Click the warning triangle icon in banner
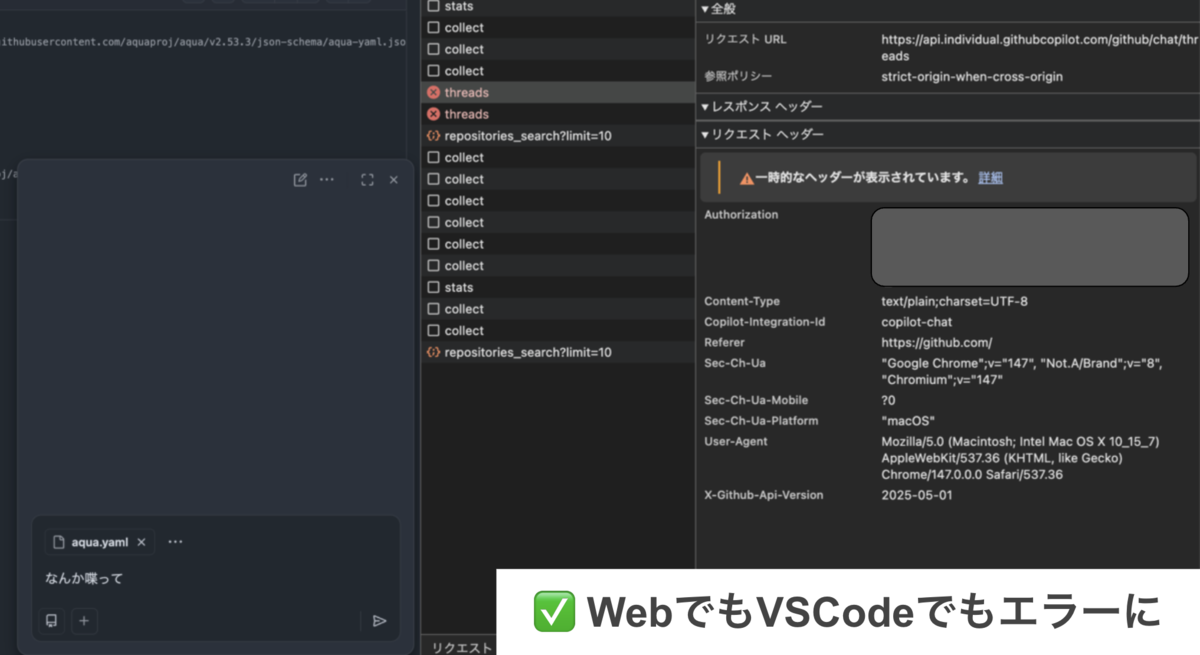Viewport: 1200px width, 655px height. pyautogui.click(x=746, y=179)
